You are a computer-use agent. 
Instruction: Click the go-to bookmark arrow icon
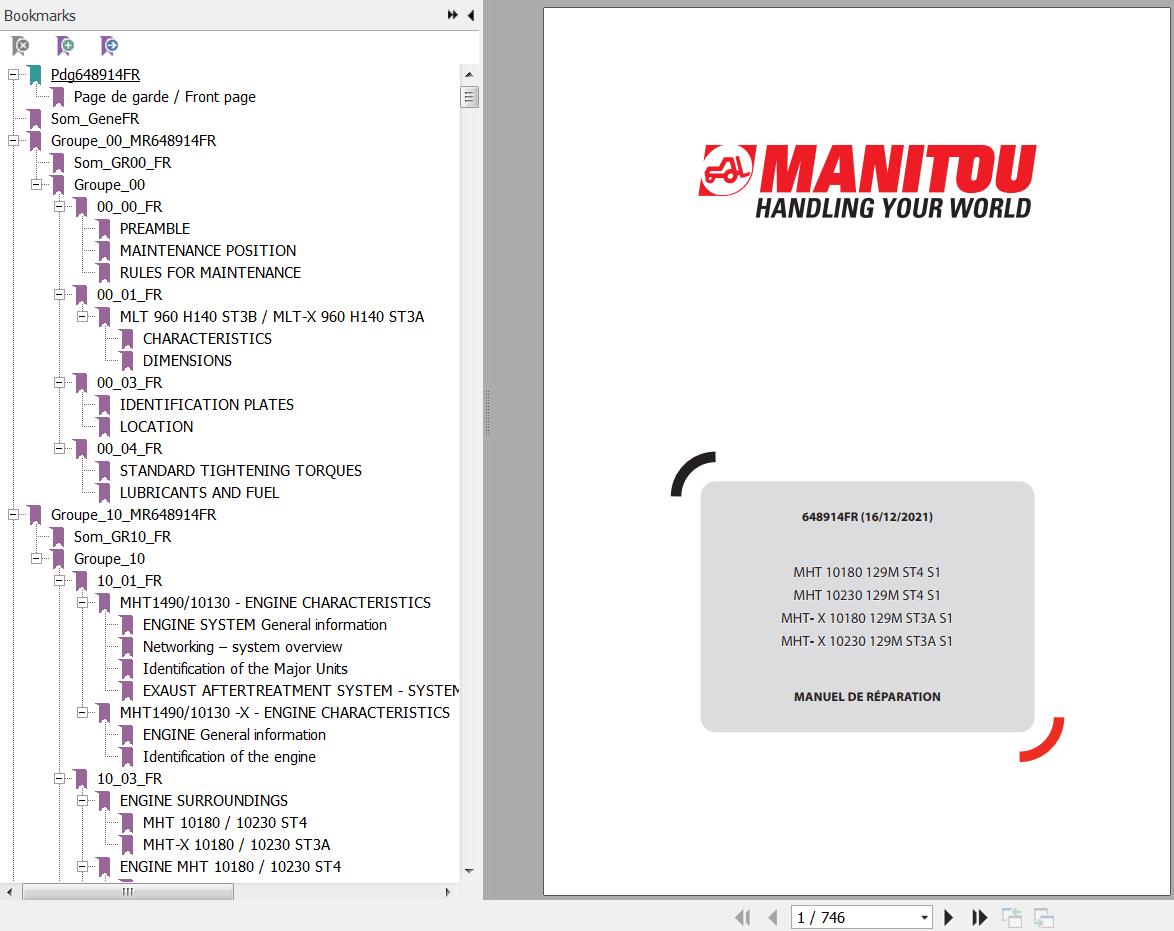[x=109, y=46]
